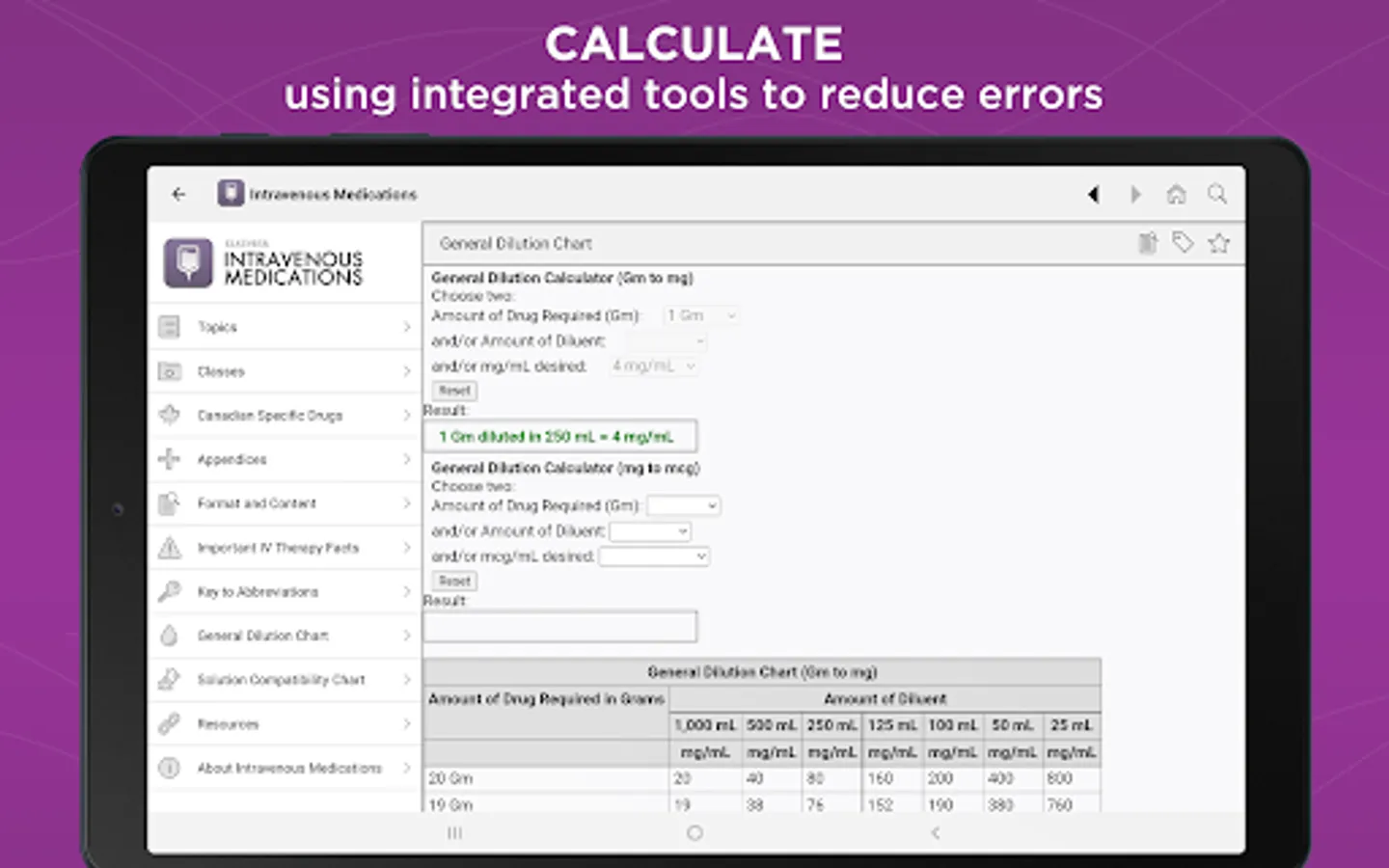1389x868 pixels.
Task: Tap the info icon for About
Action: [x=169, y=768]
